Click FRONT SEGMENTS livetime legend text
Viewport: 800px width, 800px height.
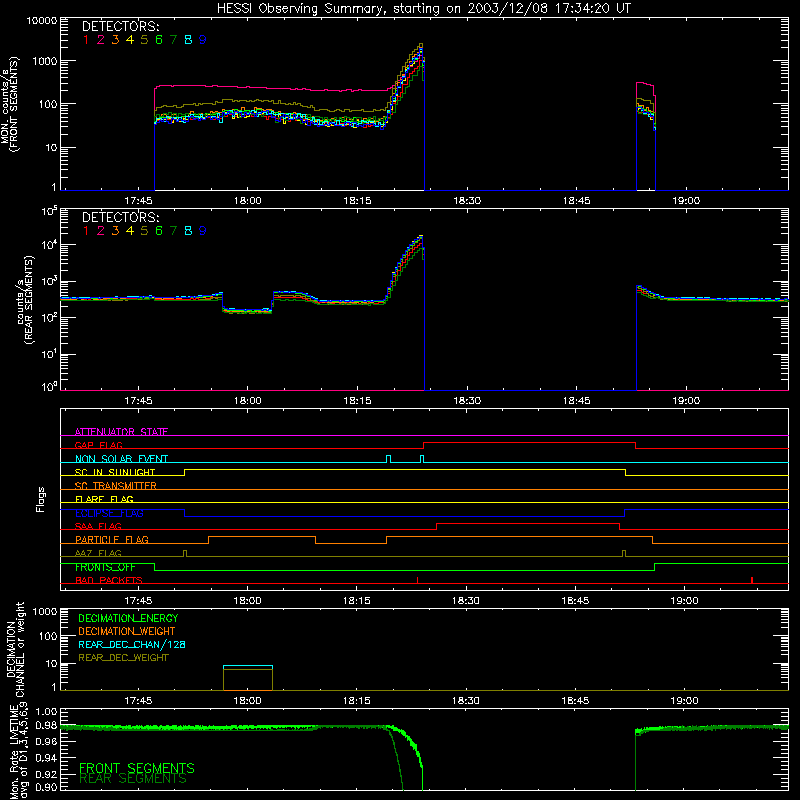pos(137,768)
